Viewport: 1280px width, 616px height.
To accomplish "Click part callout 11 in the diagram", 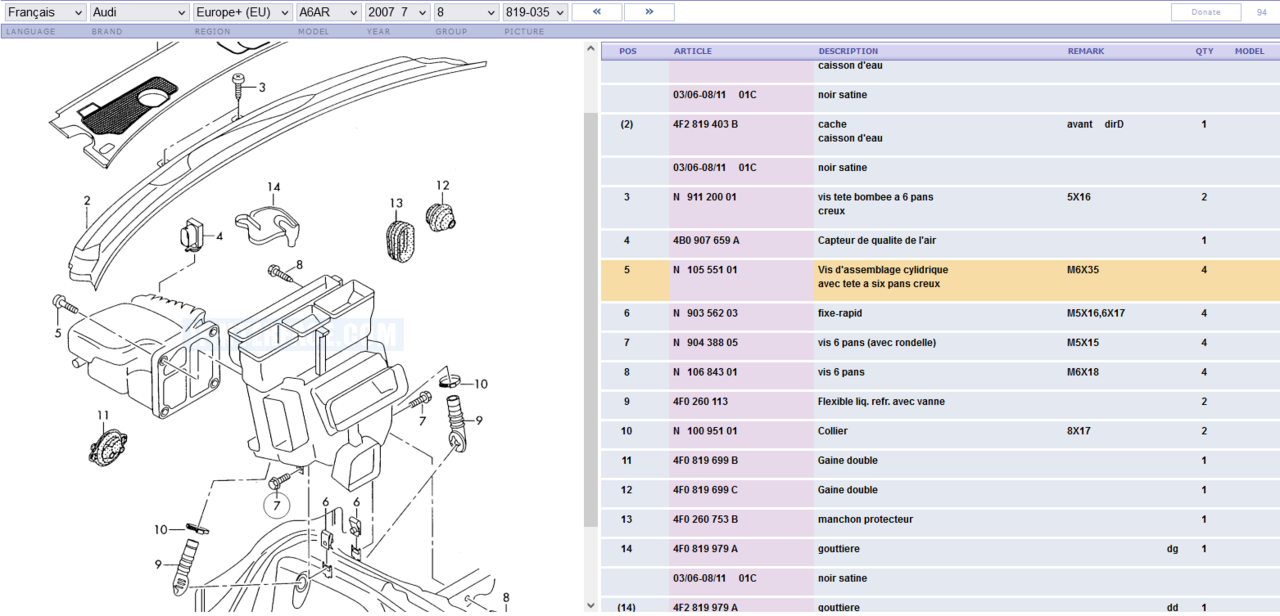I will [x=103, y=415].
